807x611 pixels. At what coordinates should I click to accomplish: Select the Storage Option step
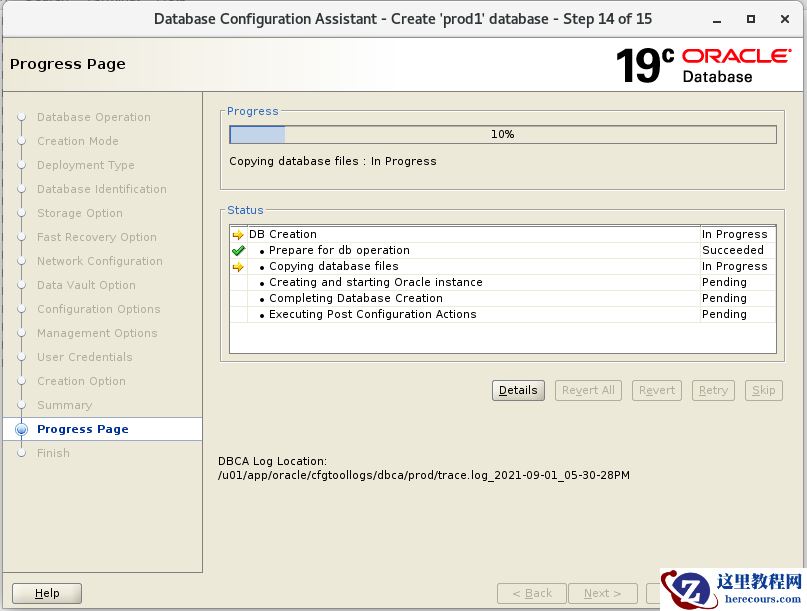click(80, 213)
